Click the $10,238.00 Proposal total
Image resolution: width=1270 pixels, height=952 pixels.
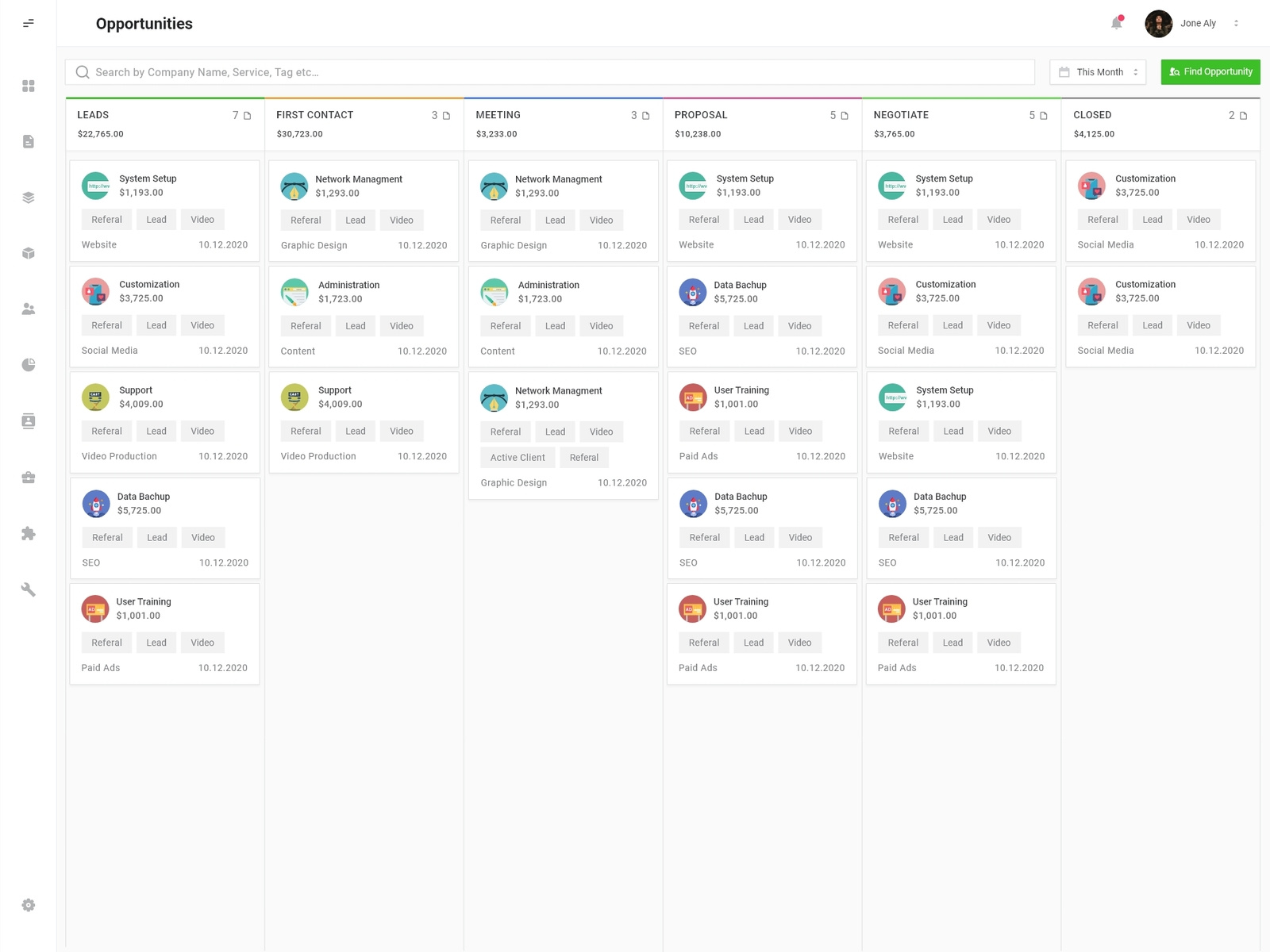698,134
